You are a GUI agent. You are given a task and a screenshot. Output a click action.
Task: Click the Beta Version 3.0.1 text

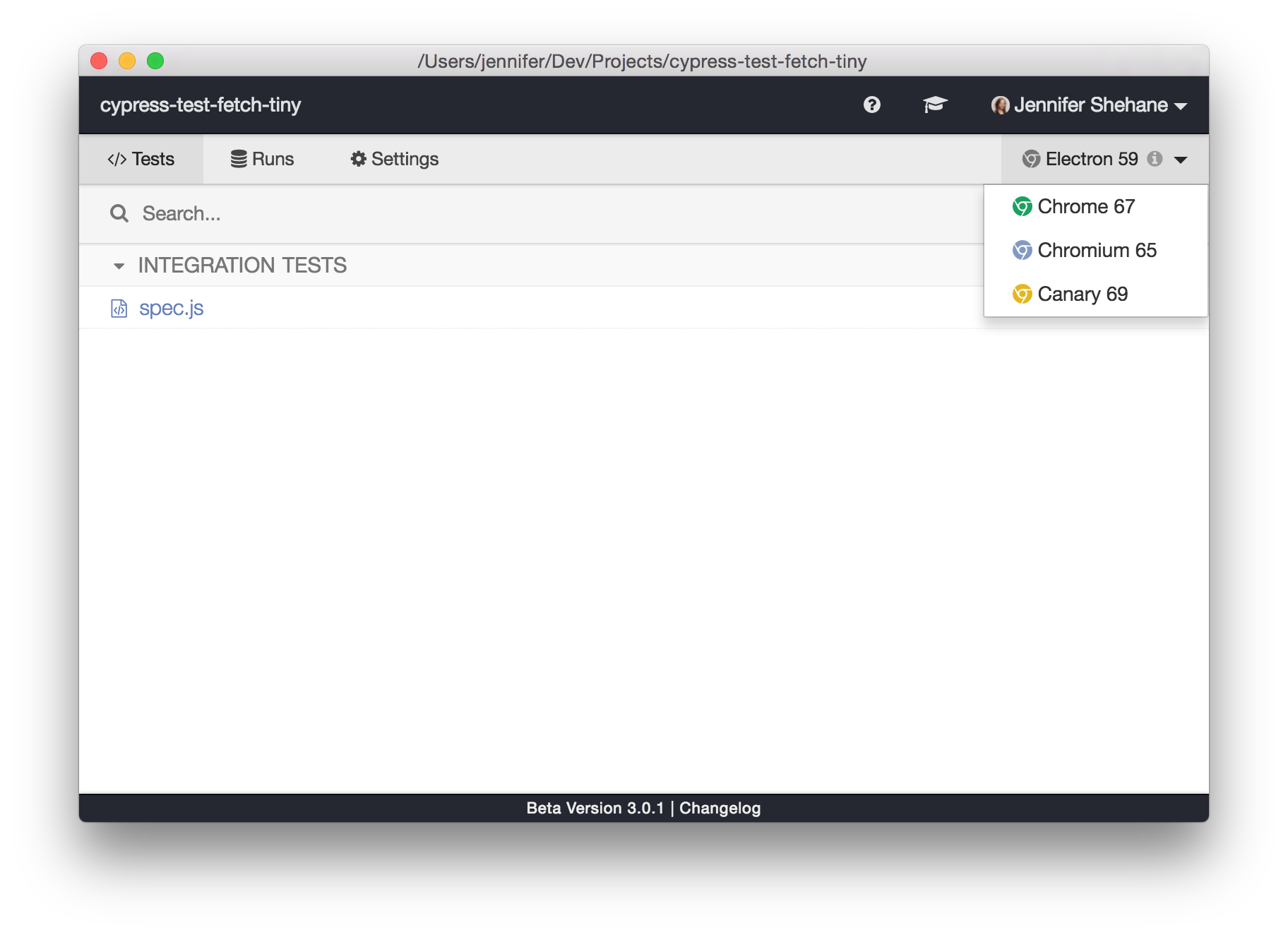[x=595, y=808]
